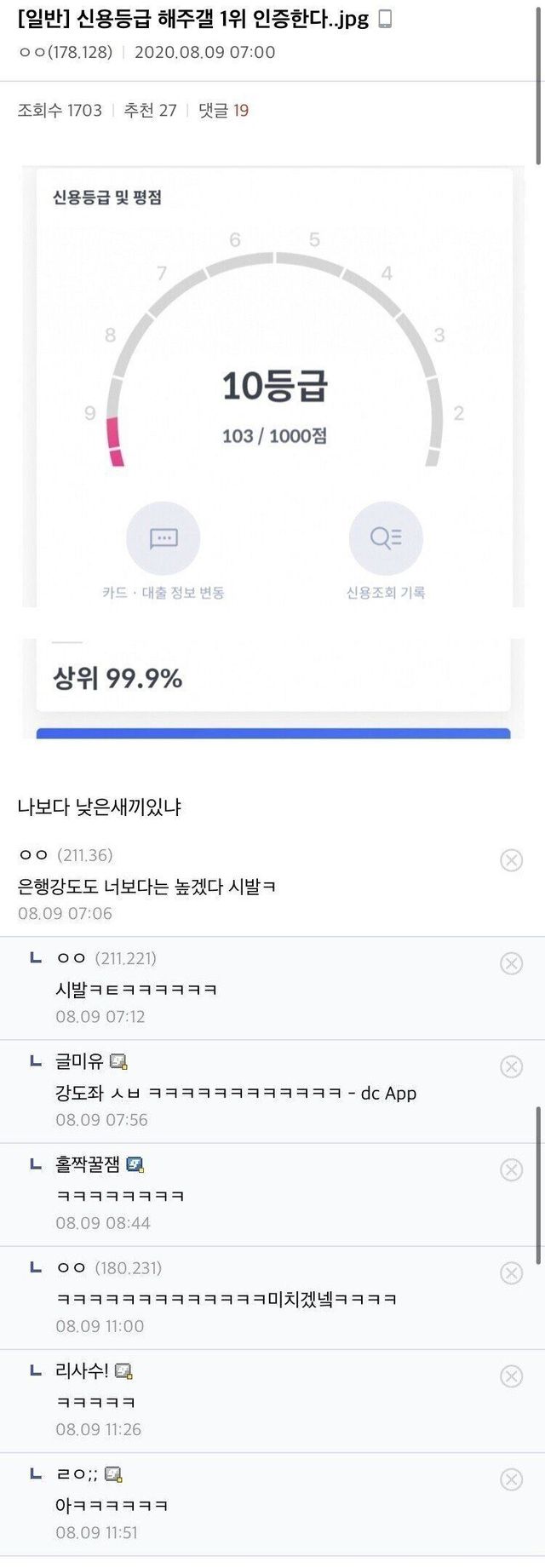Open the credit inquiry history icon

[385, 539]
